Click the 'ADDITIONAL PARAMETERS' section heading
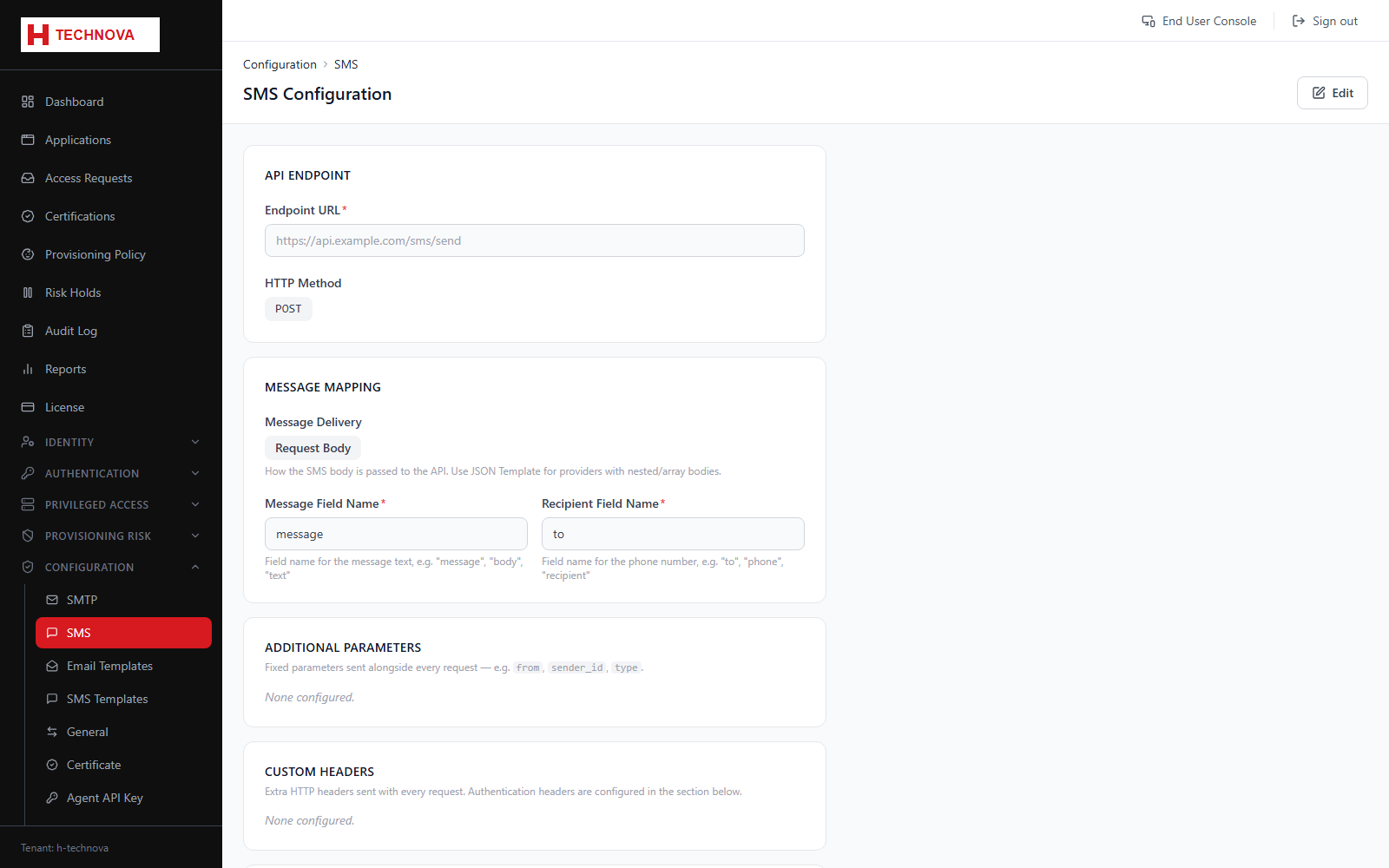The width and height of the screenshot is (1389, 868). (343, 648)
